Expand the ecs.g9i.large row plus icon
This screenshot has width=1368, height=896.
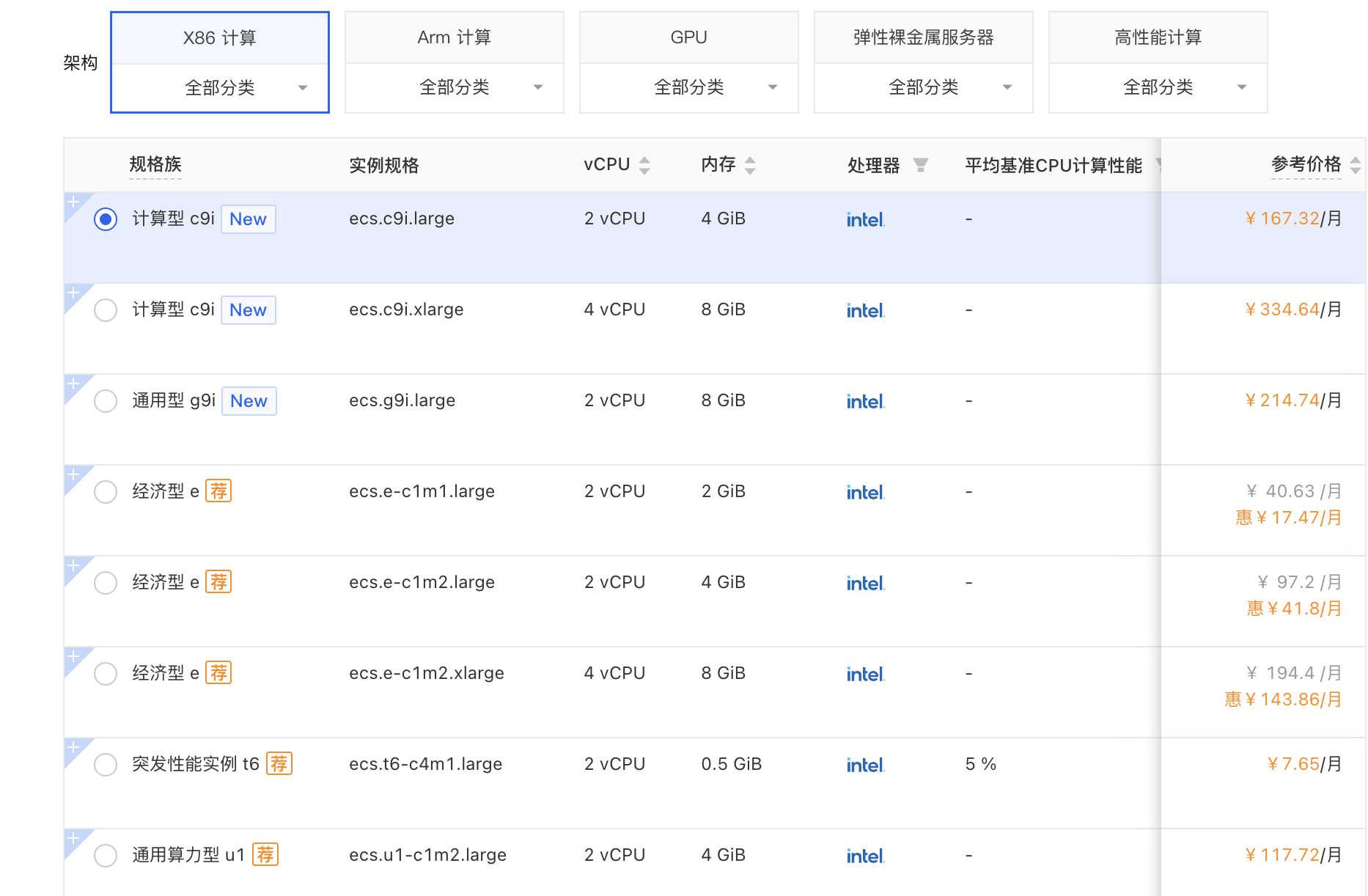tap(73, 383)
